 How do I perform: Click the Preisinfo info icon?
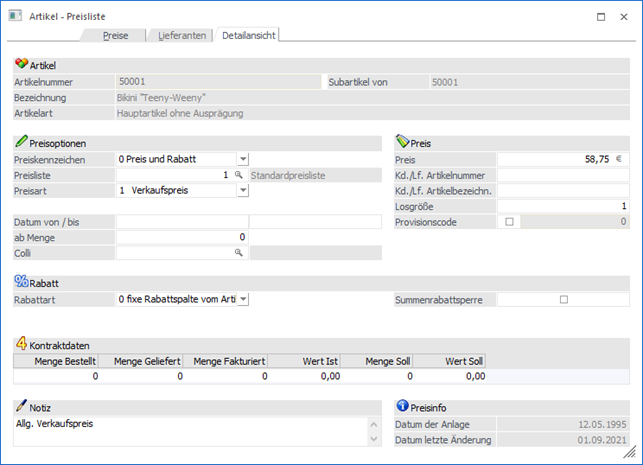403,407
